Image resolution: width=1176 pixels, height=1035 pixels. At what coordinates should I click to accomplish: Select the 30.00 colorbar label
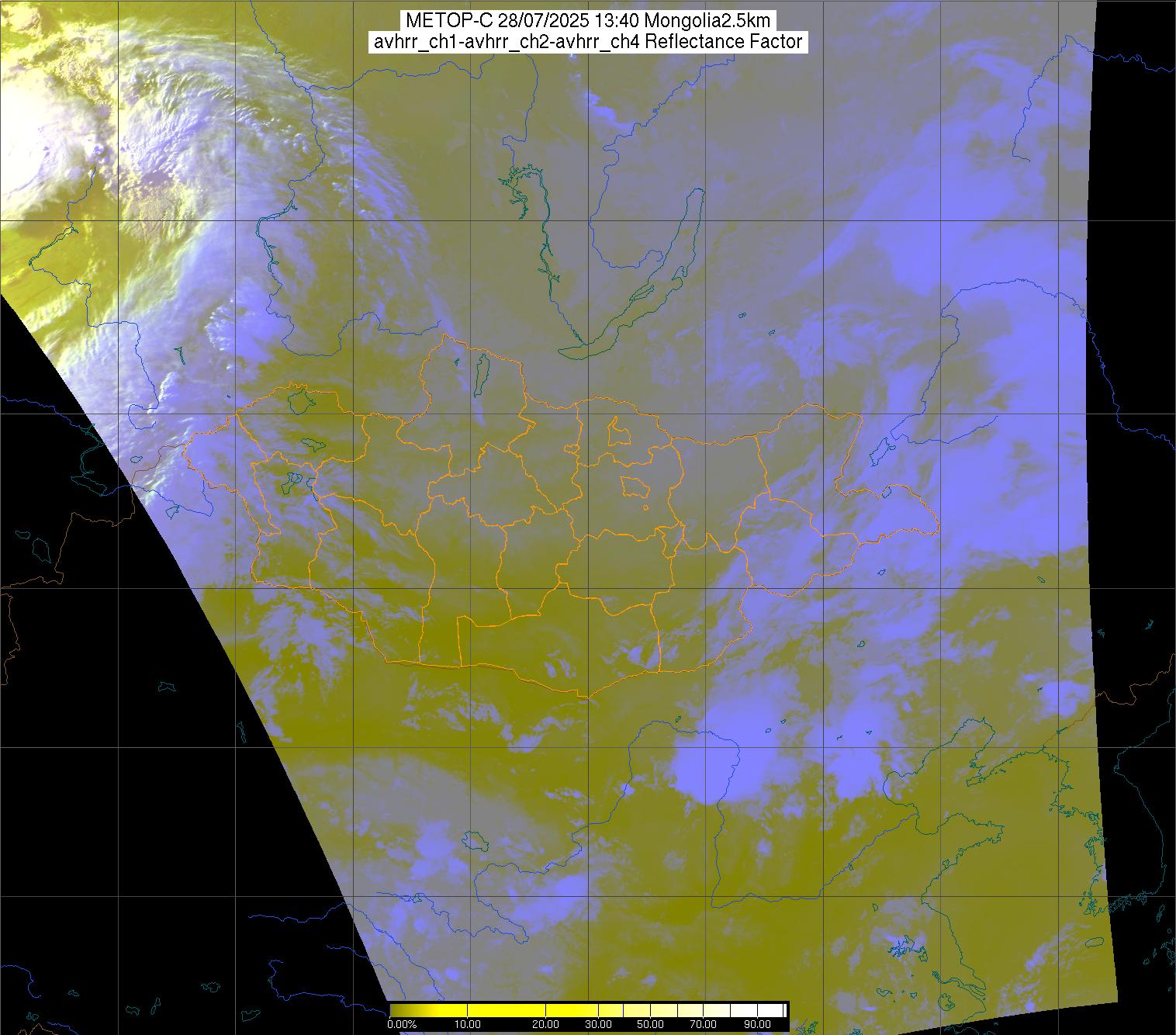pos(599,1025)
